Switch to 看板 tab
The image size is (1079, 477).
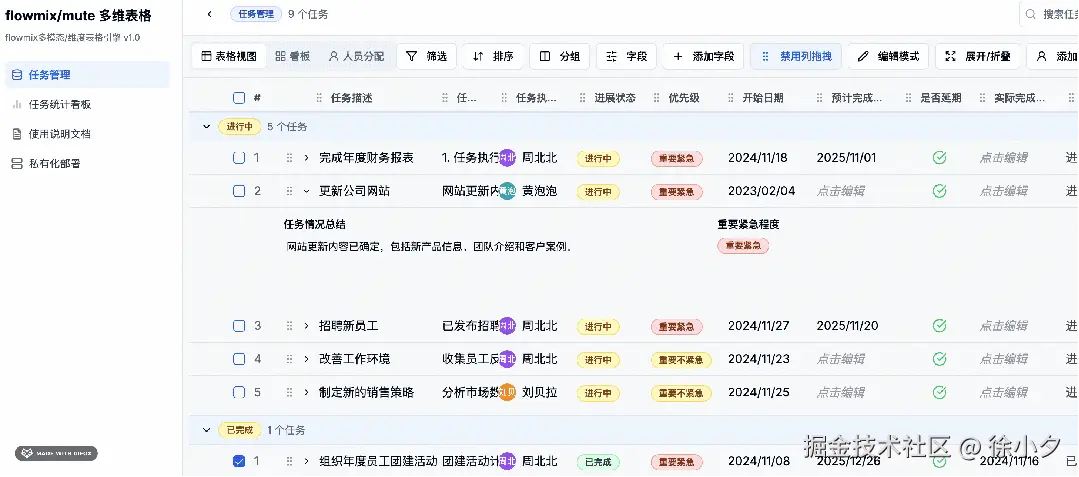pos(292,56)
